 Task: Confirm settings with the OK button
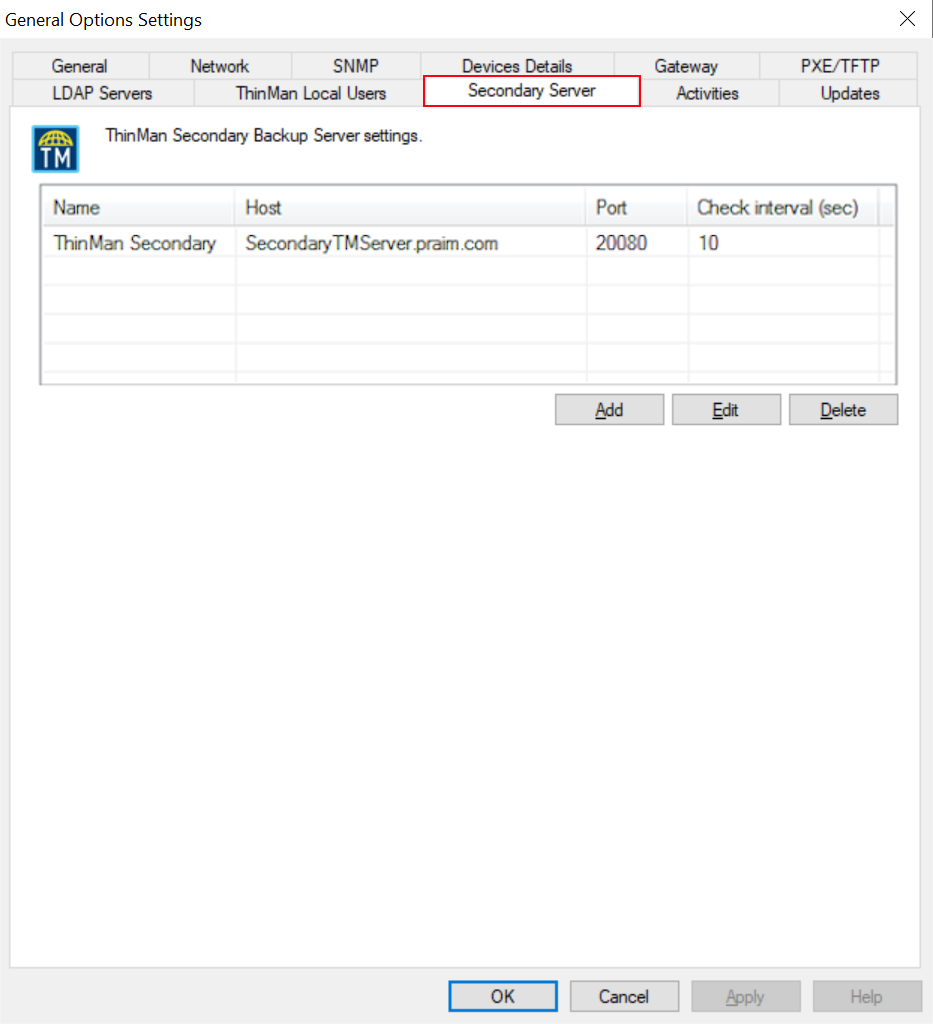point(503,996)
